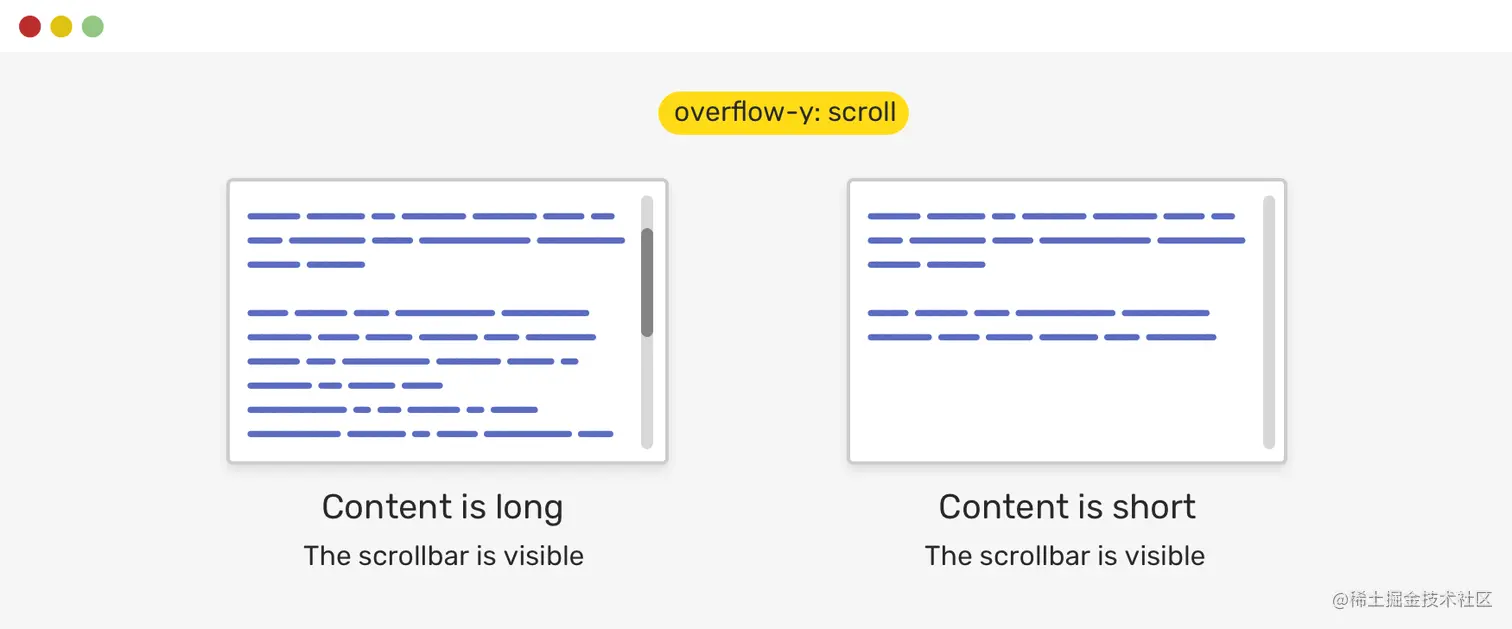Image resolution: width=1512 pixels, height=629 pixels.
Task: Click the bottom text line in the long content box
Action: tap(430, 434)
